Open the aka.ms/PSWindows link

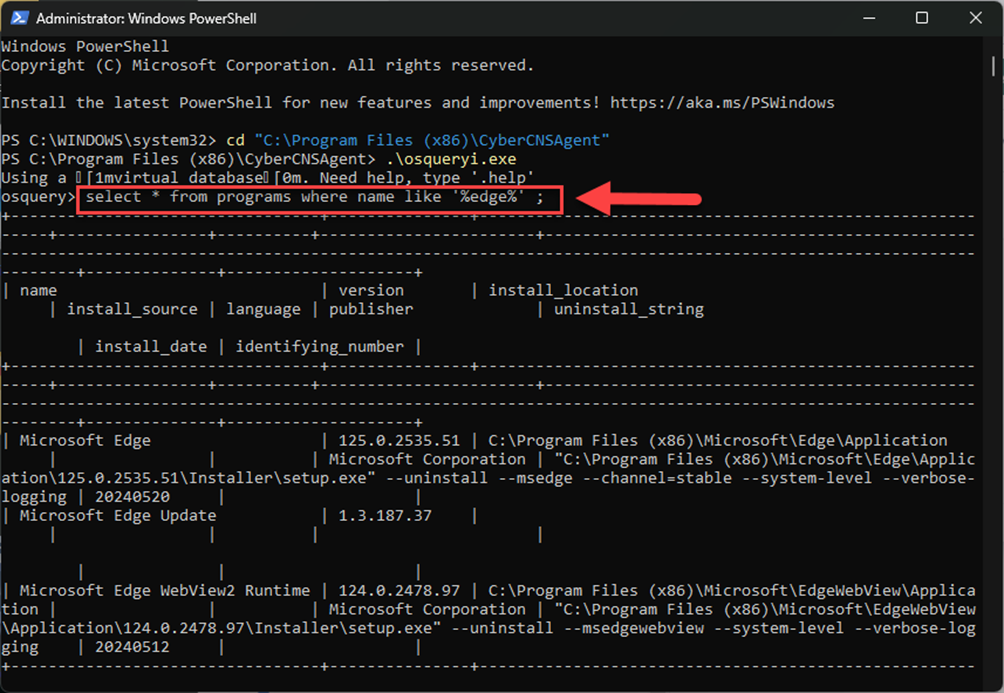[x=721, y=103]
